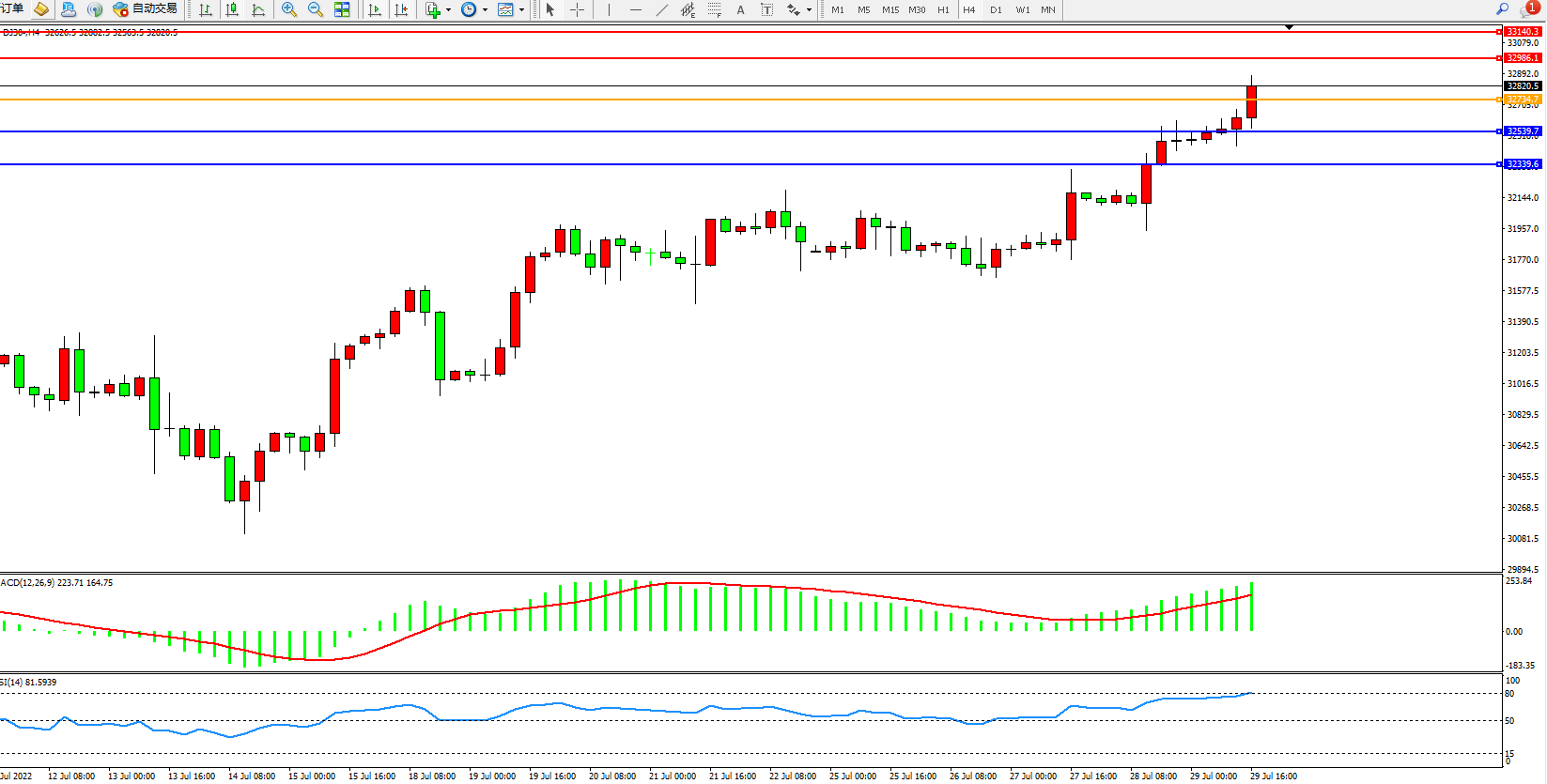Pick the trendline drawing tool
This screenshot has height=784, width=1547.
tap(662, 9)
